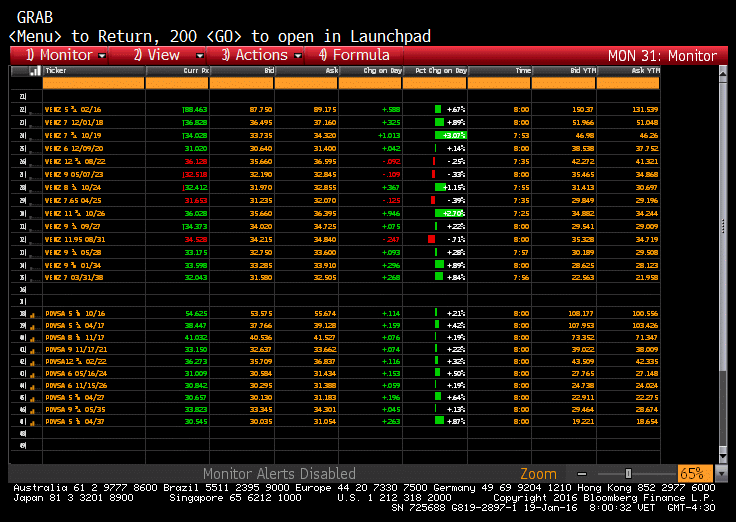
Task: Click the orange filter field under Ask
Action: click(x=306, y=83)
